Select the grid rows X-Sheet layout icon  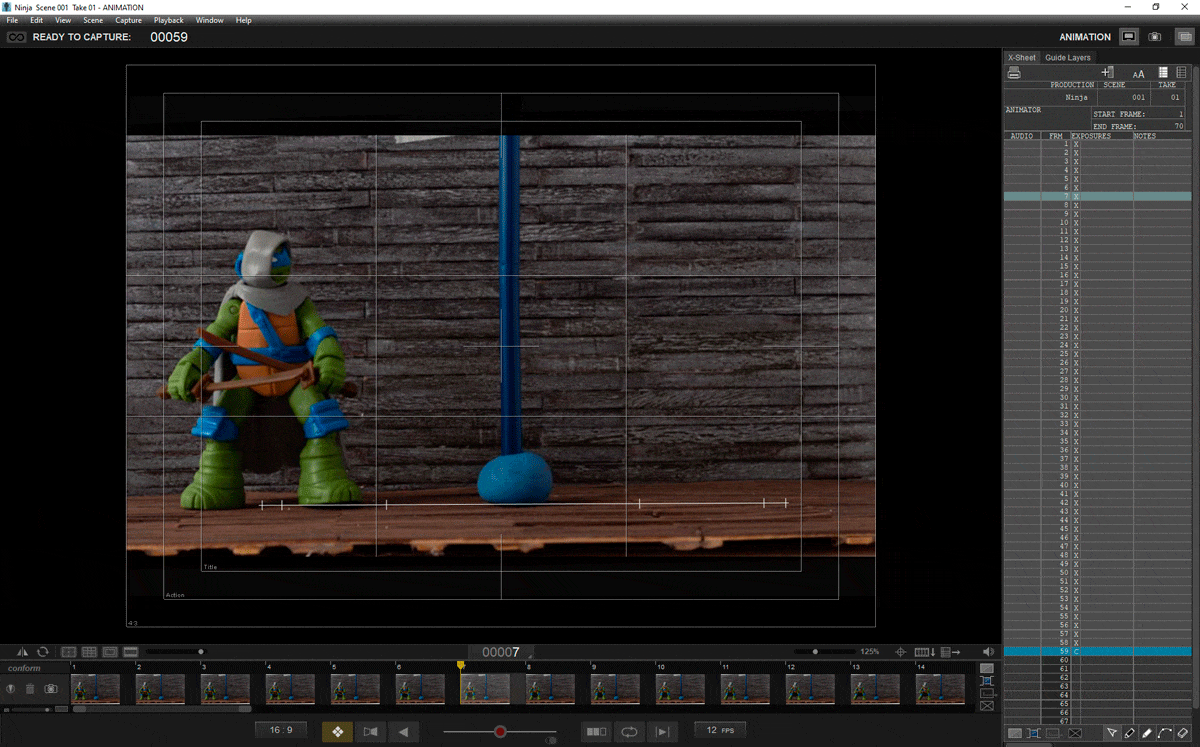1182,73
